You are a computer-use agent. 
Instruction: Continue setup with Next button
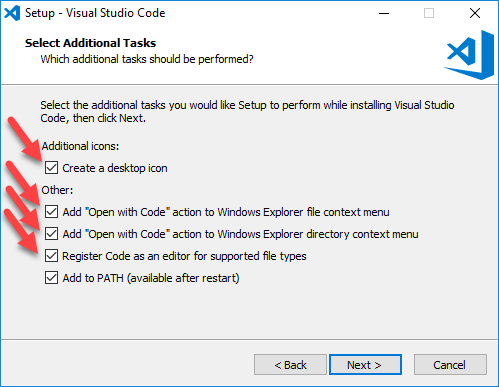click(x=365, y=365)
